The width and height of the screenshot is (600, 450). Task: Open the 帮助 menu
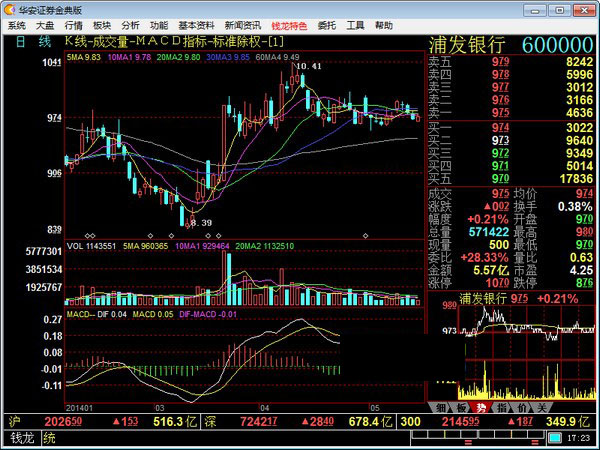384,26
